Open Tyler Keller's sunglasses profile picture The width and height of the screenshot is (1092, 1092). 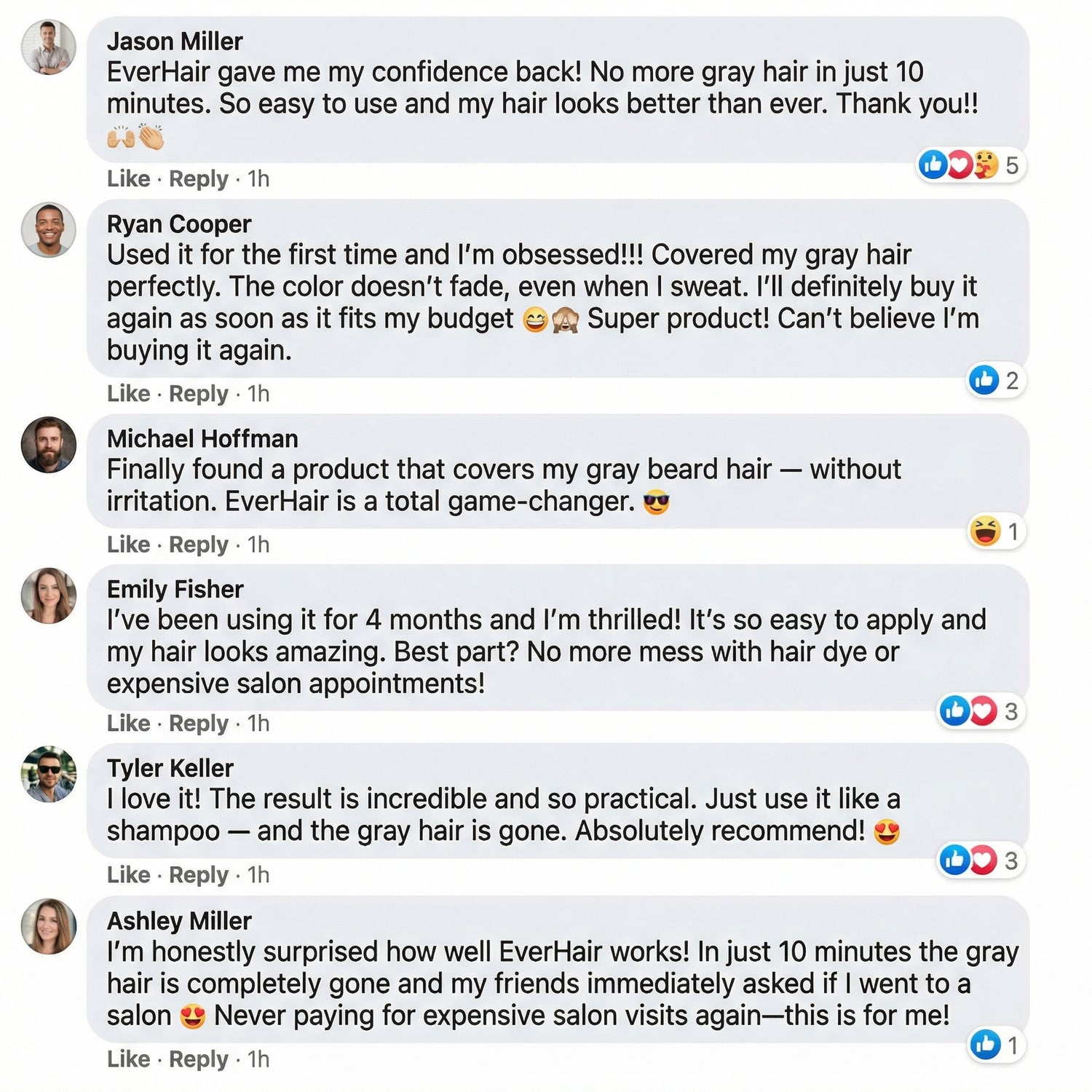tap(49, 774)
